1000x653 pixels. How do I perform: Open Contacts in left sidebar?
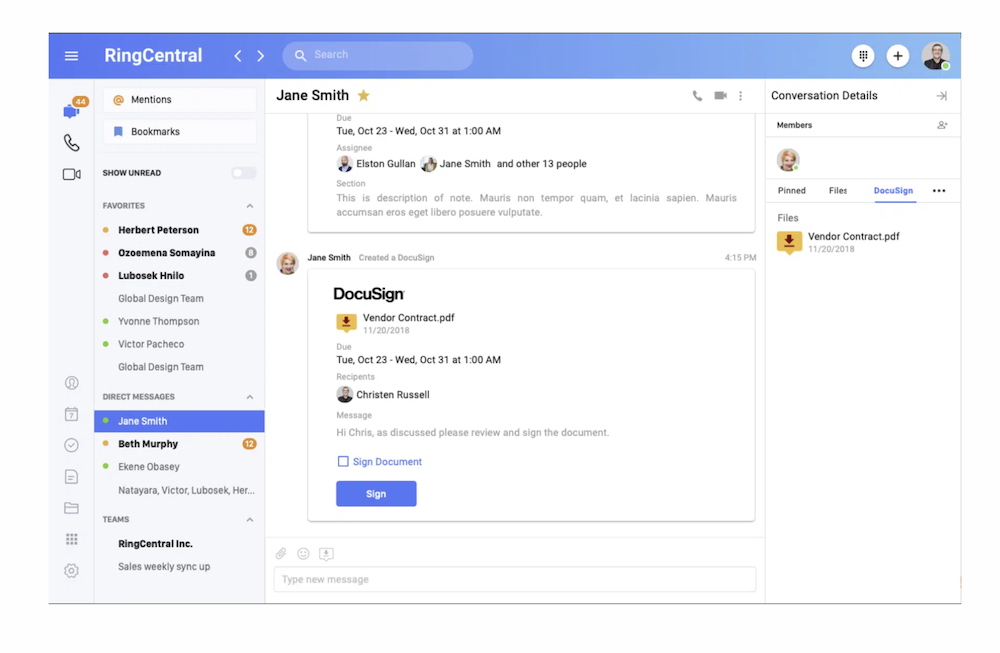[71, 383]
